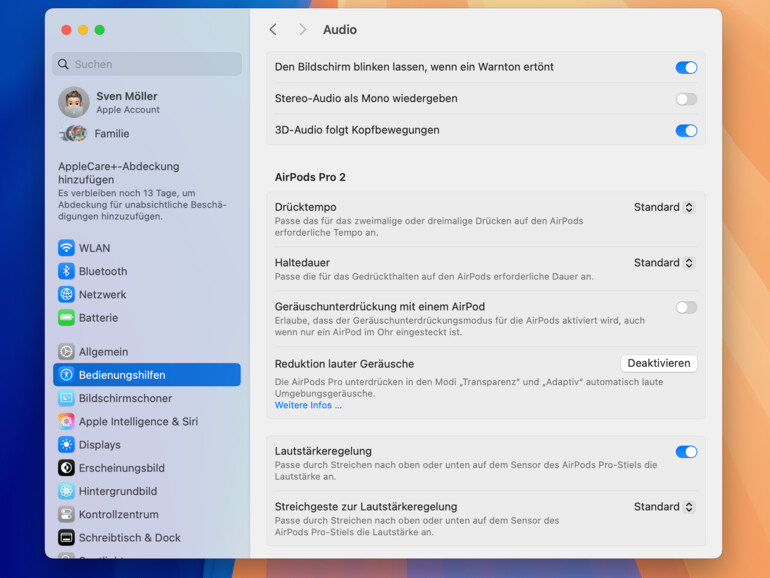Open the Haltedauer Standard dropdown
Image resolution: width=770 pixels, height=578 pixels.
[663, 263]
